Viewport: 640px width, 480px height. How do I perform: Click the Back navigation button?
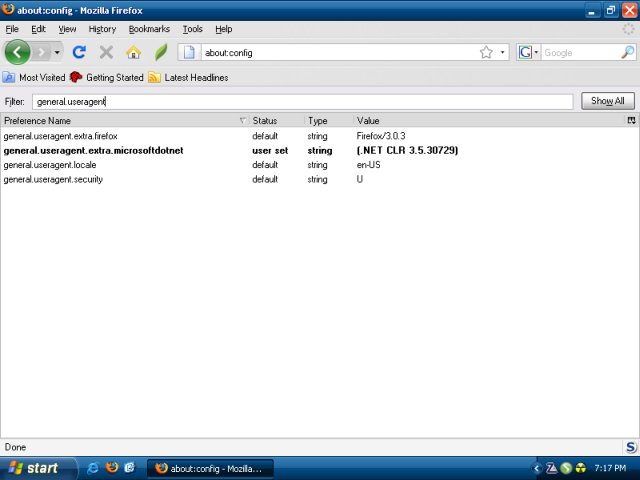[18, 52]
